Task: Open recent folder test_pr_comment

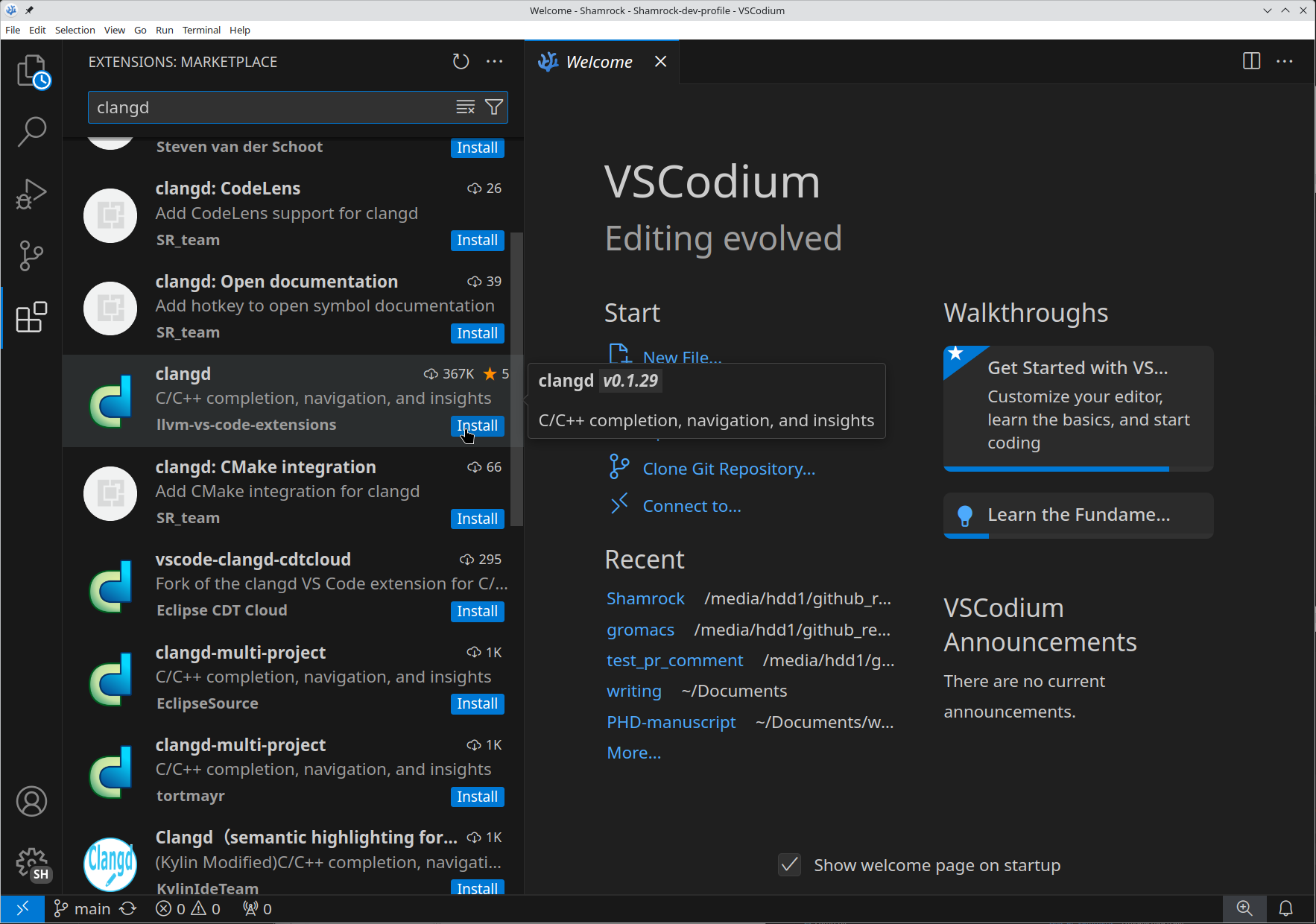Action: (674, 660)
